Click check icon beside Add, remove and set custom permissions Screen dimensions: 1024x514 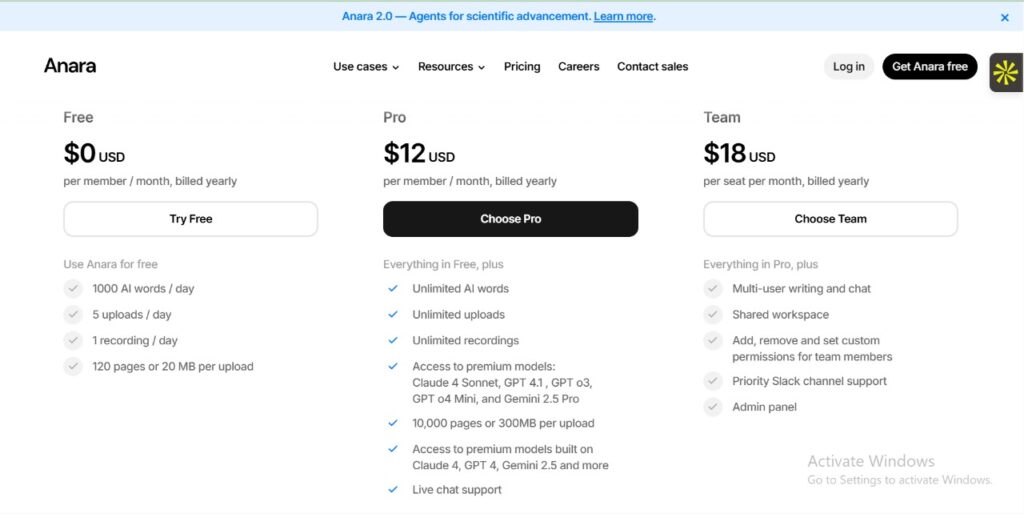pyautogui.click(x=713, y=340)
